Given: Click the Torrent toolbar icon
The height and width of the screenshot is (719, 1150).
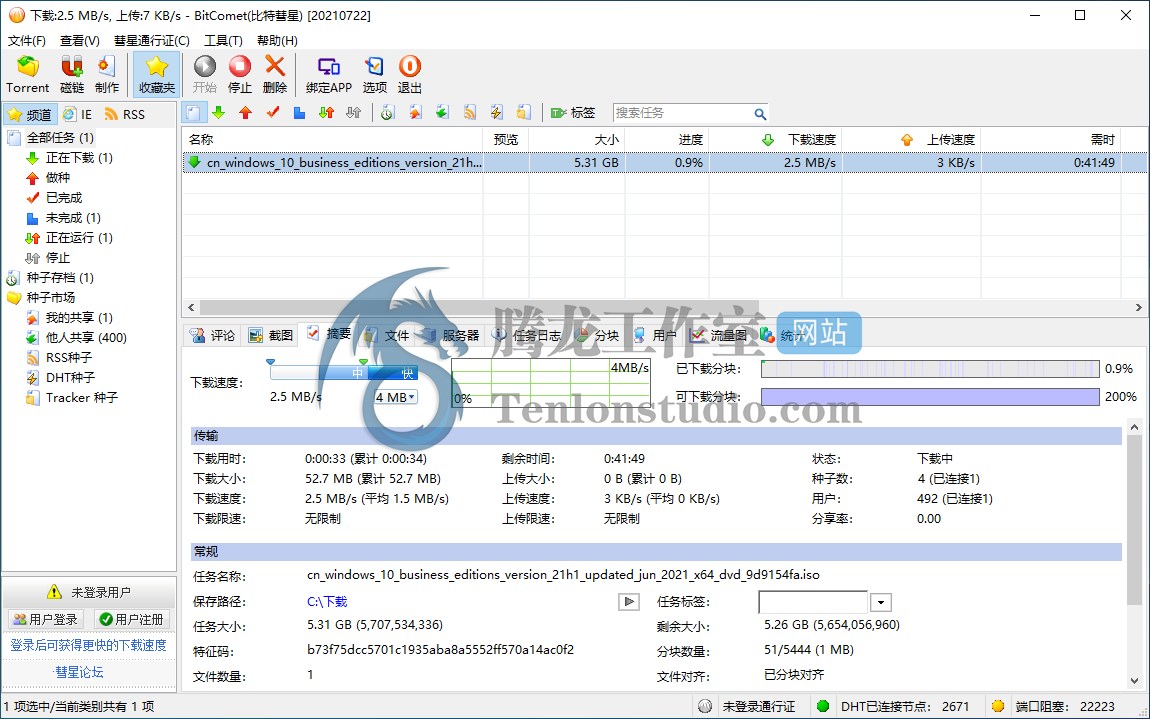Looking at the screenshot, I should (x=28, y=75).
